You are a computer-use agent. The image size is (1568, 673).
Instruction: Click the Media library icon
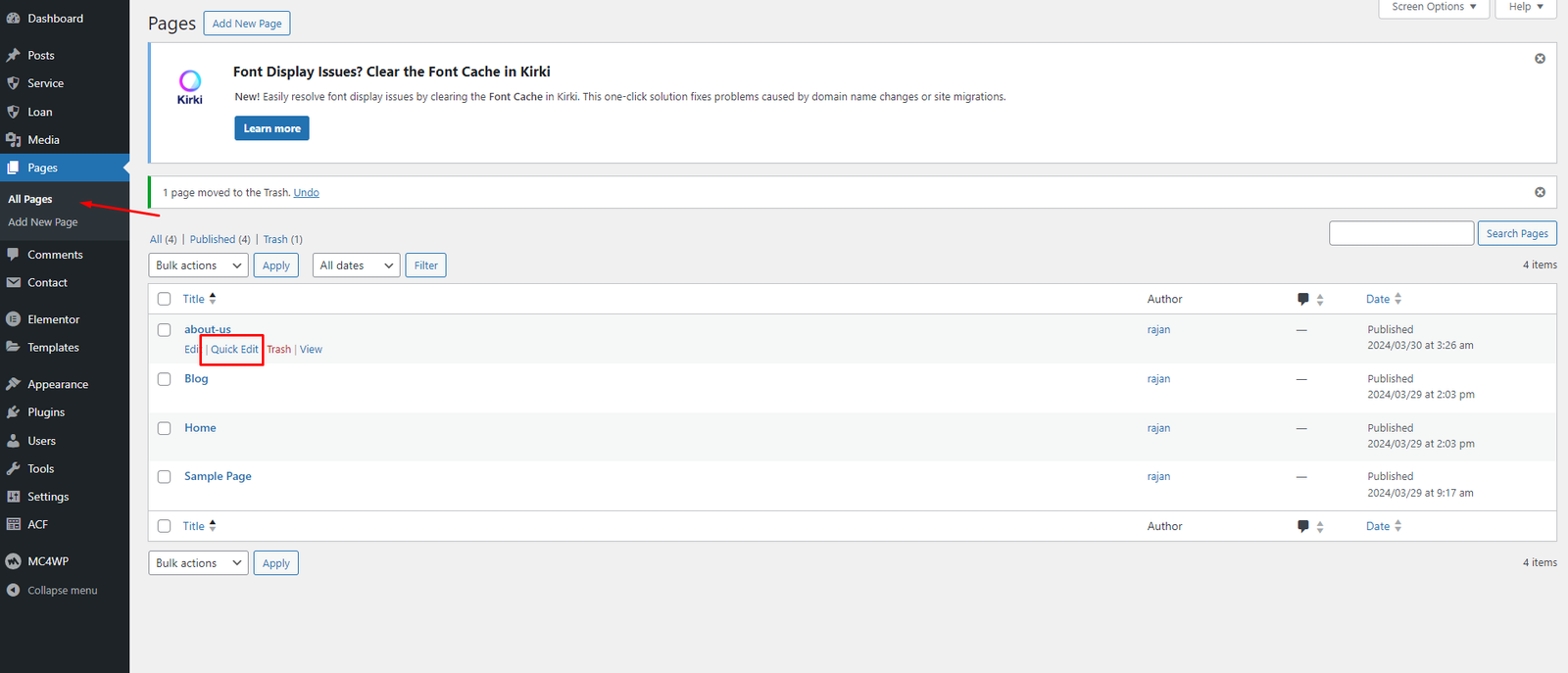[14, 140]
